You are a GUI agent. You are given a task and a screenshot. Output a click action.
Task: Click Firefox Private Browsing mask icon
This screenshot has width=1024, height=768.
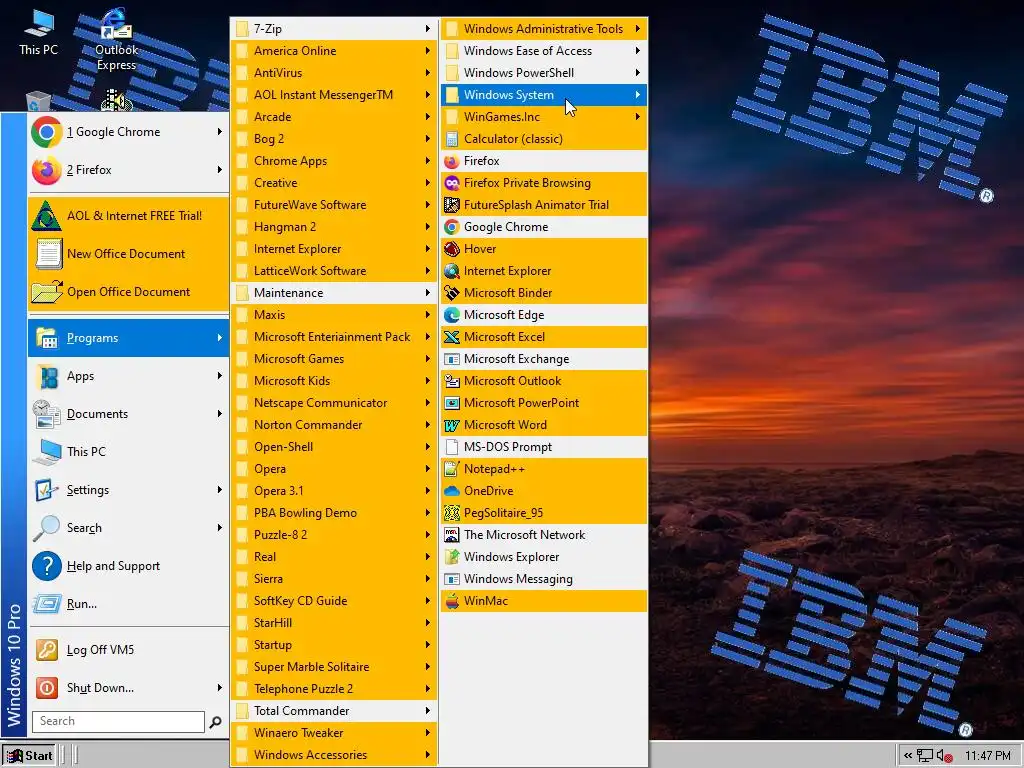pyautogui.click(x=451, y=183)
